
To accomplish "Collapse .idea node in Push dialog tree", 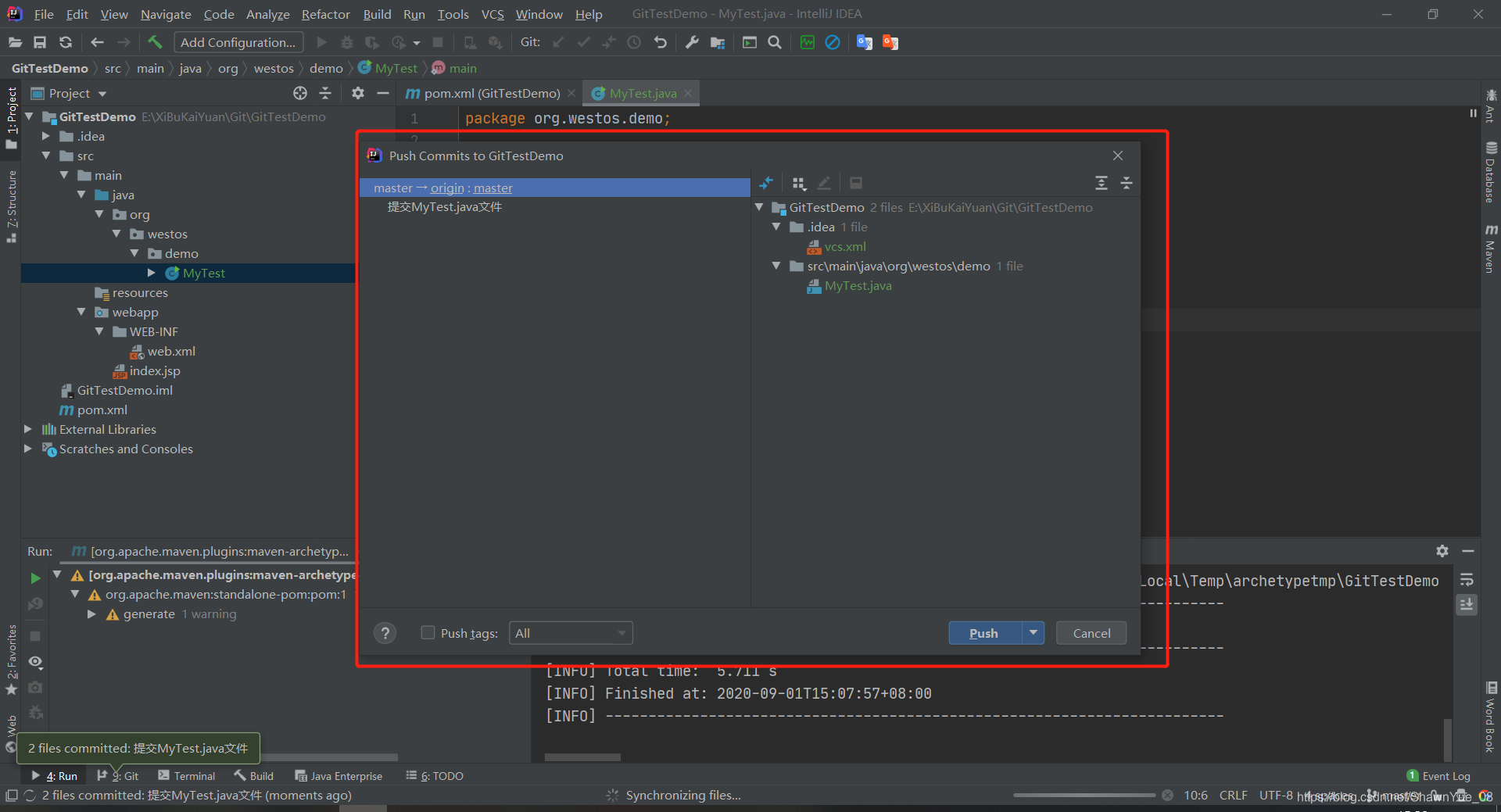I will tap(776, 227).
